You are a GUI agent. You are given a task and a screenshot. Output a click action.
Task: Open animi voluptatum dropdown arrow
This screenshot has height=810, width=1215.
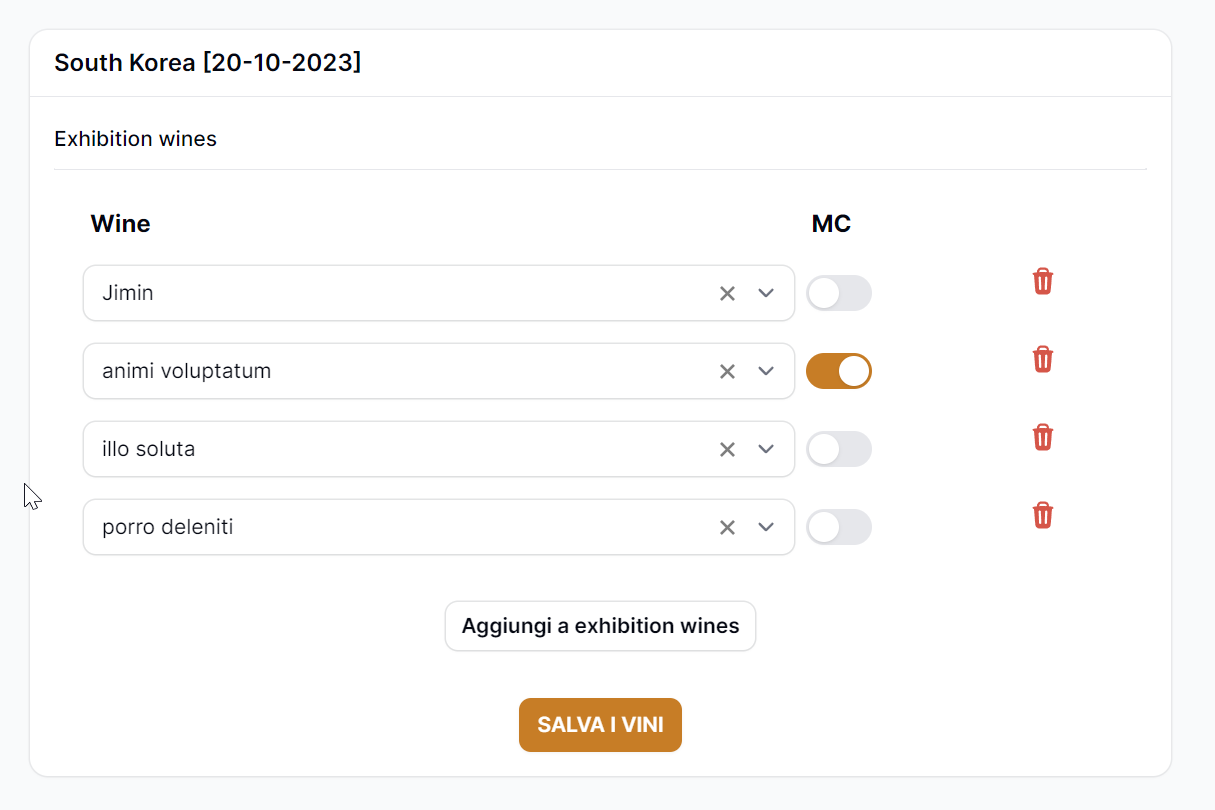[766, 371]
